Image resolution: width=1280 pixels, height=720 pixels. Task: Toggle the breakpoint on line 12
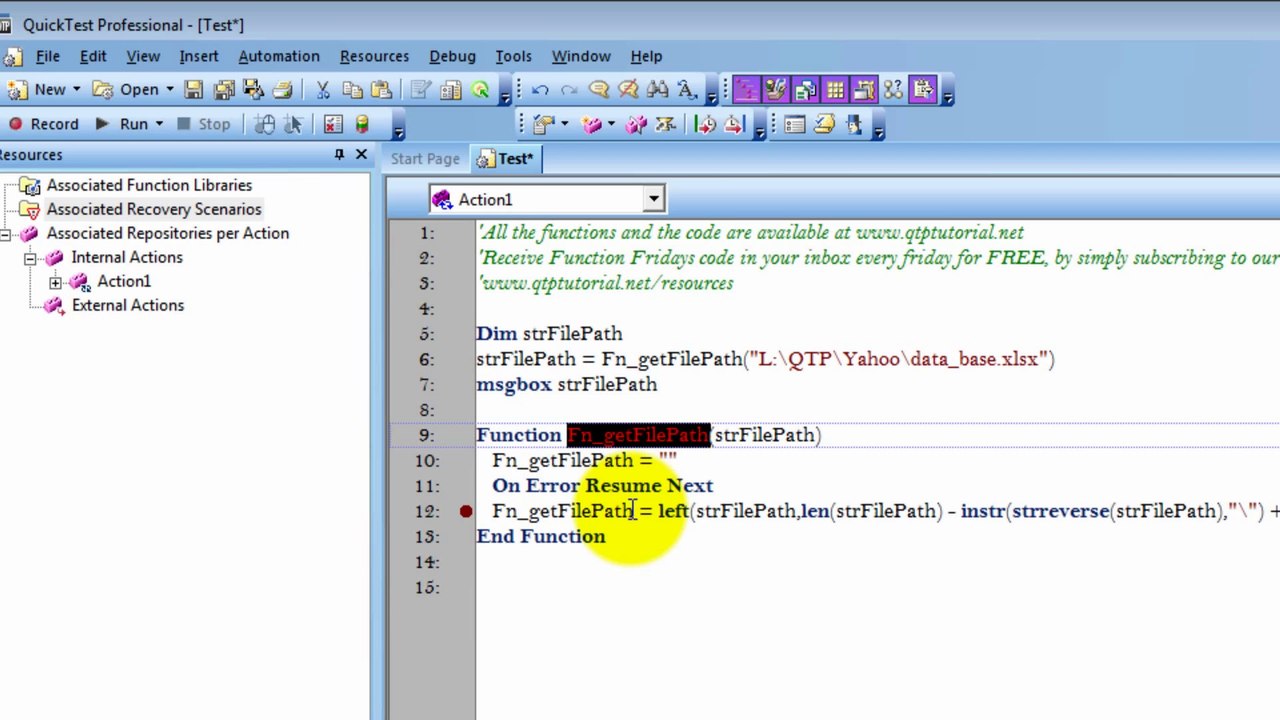(466, 511)
